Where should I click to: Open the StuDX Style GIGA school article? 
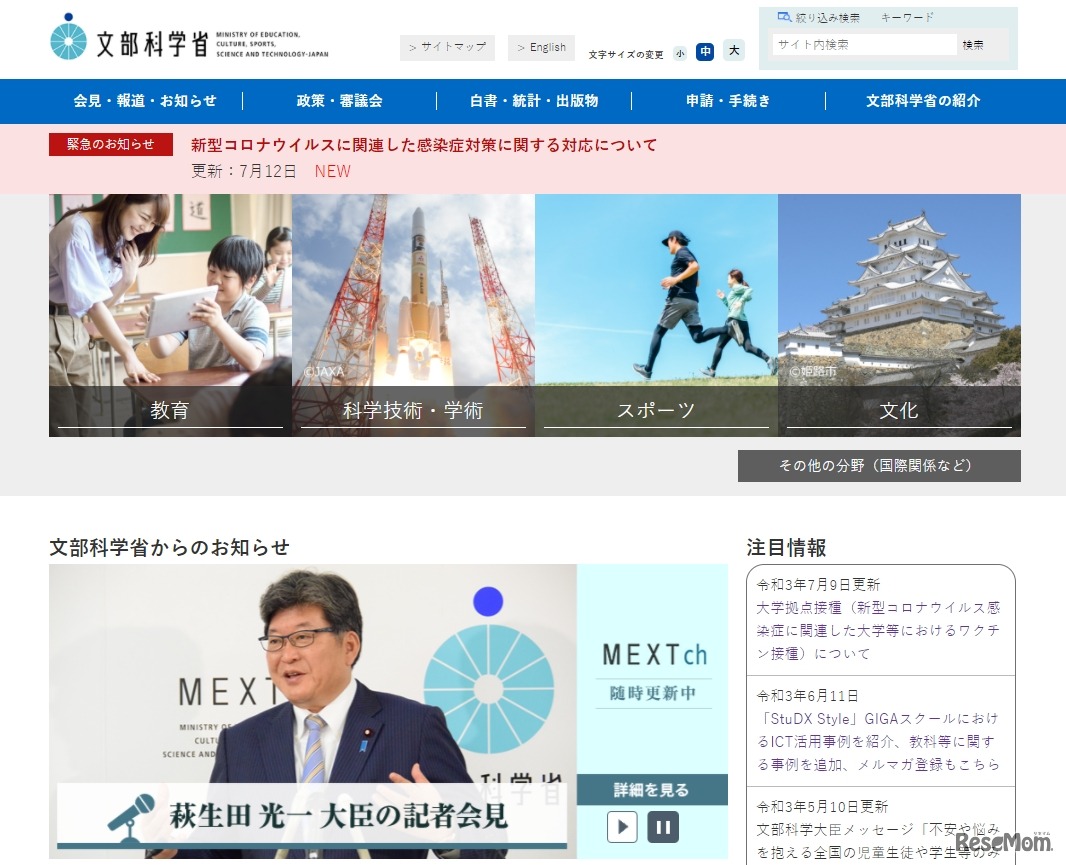tap(878, 738)
